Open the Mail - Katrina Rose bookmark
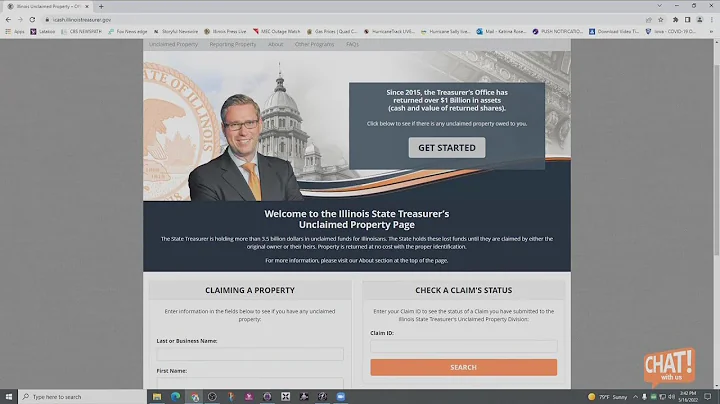Image resolution: width=720 pixels, height=404 pixels. tap(501, 32)
